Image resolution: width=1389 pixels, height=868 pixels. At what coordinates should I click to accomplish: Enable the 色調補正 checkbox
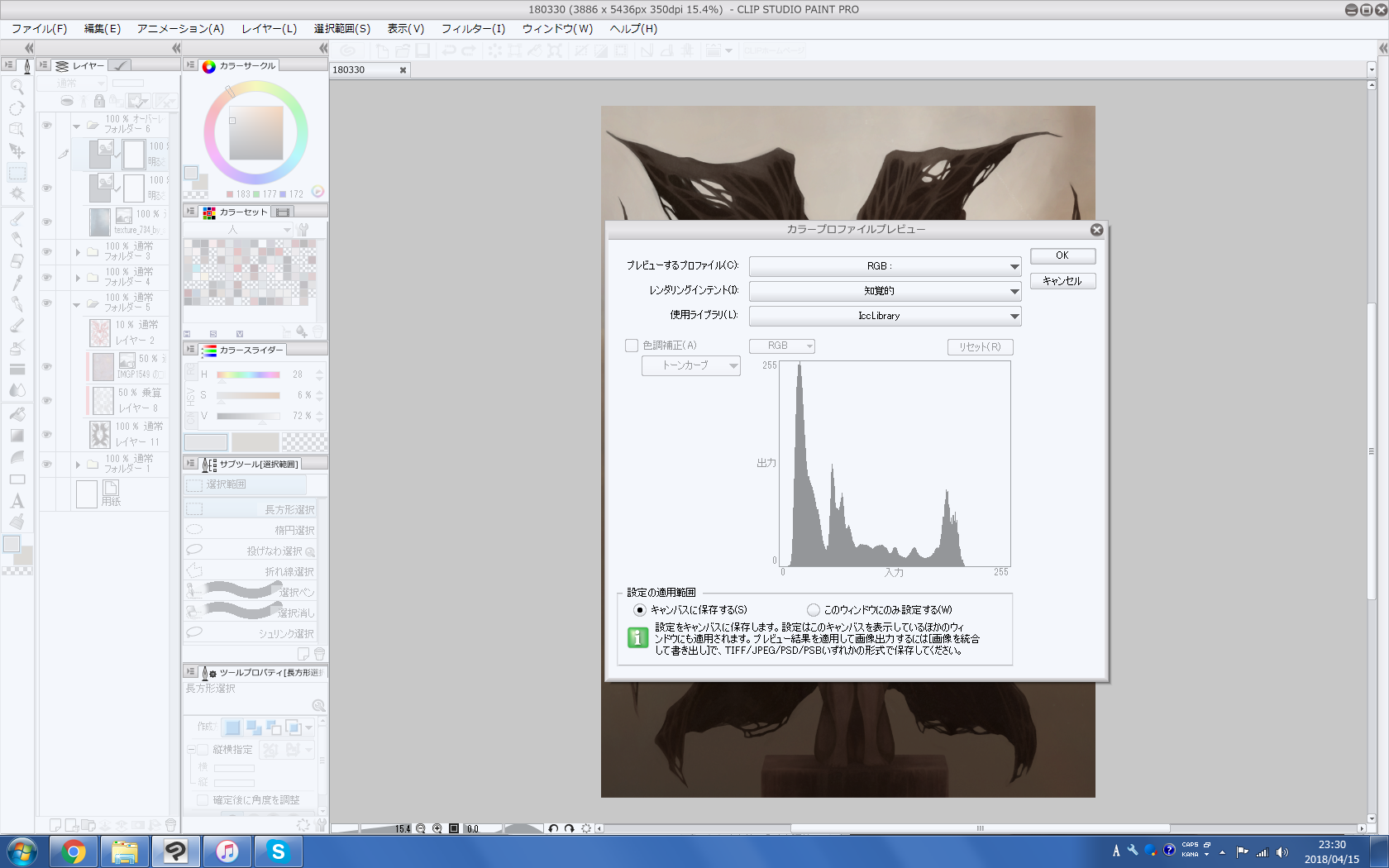coord(632,346)
